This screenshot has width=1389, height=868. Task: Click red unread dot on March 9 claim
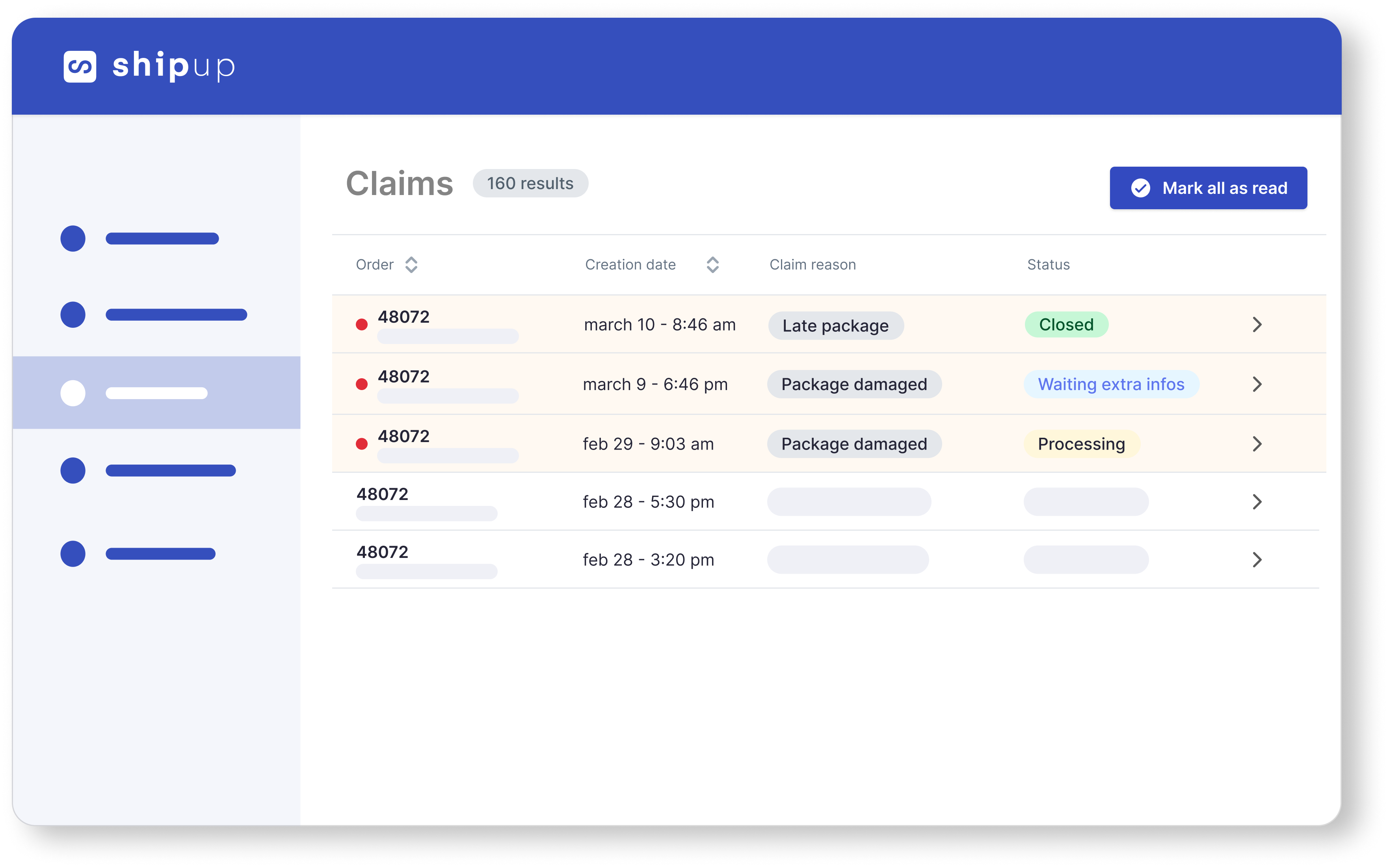[x=362, y=384]
